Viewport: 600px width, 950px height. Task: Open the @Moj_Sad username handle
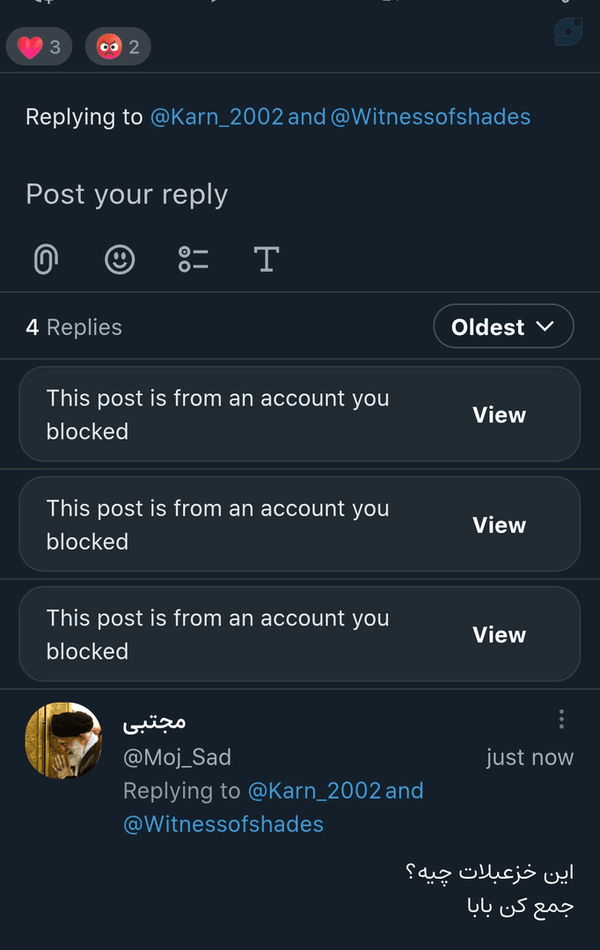pyautogui.click(x=177, y=757)
